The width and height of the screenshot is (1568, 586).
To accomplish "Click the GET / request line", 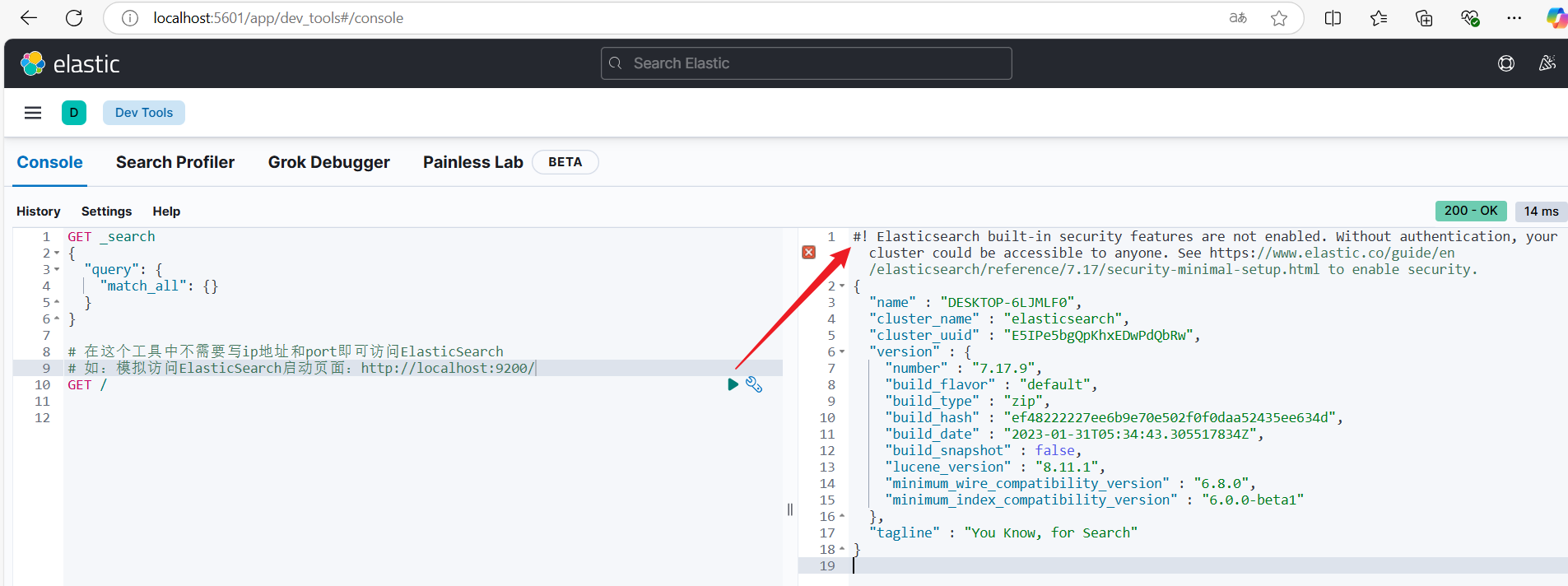I will 87,384.
